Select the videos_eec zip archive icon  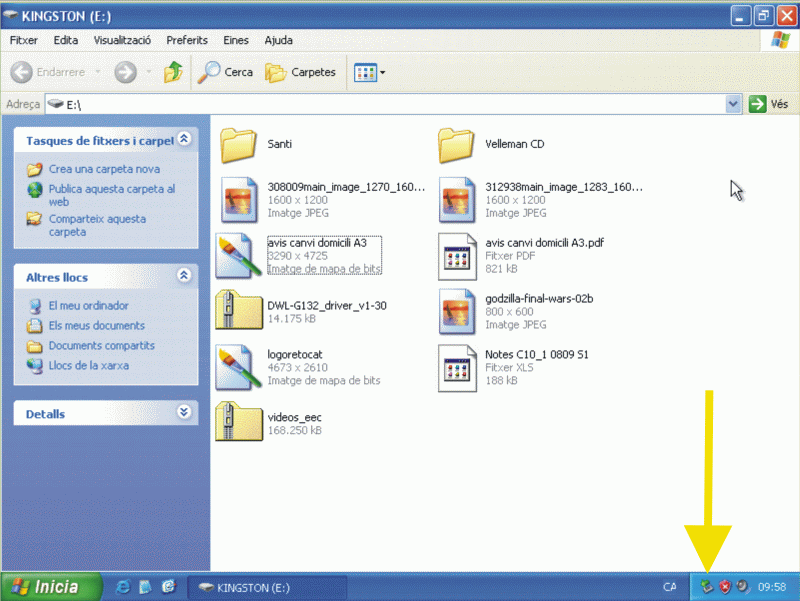pyautogui.click(x=238, y=422)
